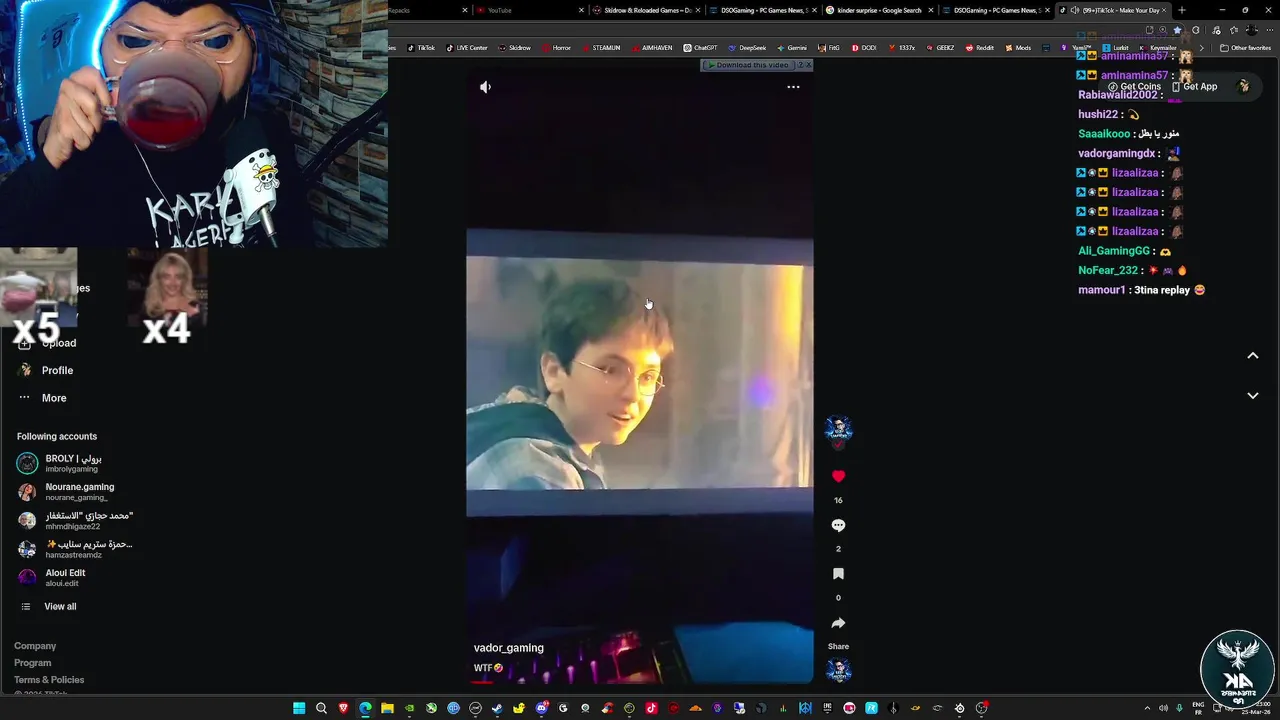Switch to the YouTube browser tab

528,10
